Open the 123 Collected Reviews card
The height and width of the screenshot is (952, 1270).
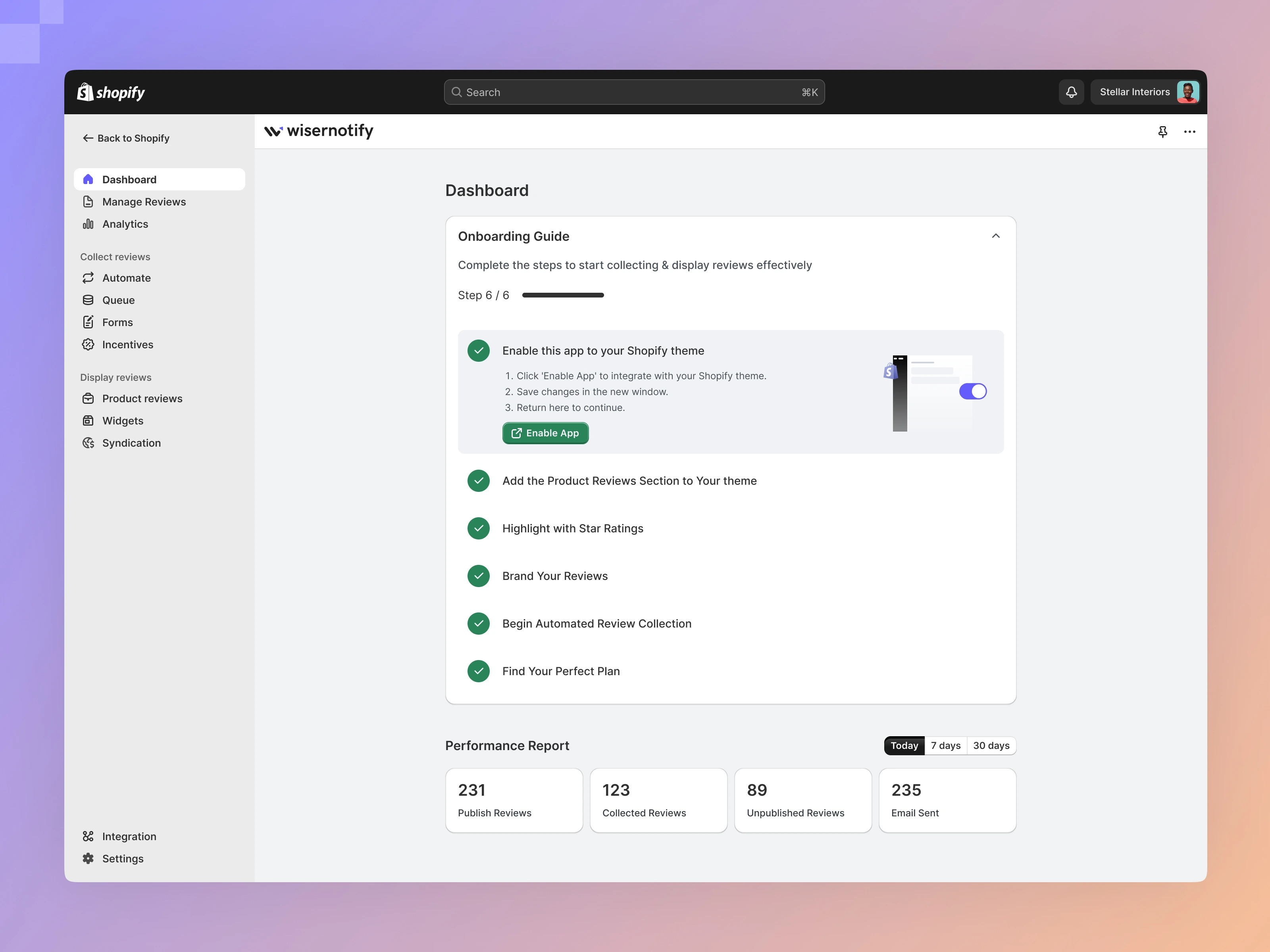click(658, 800)
